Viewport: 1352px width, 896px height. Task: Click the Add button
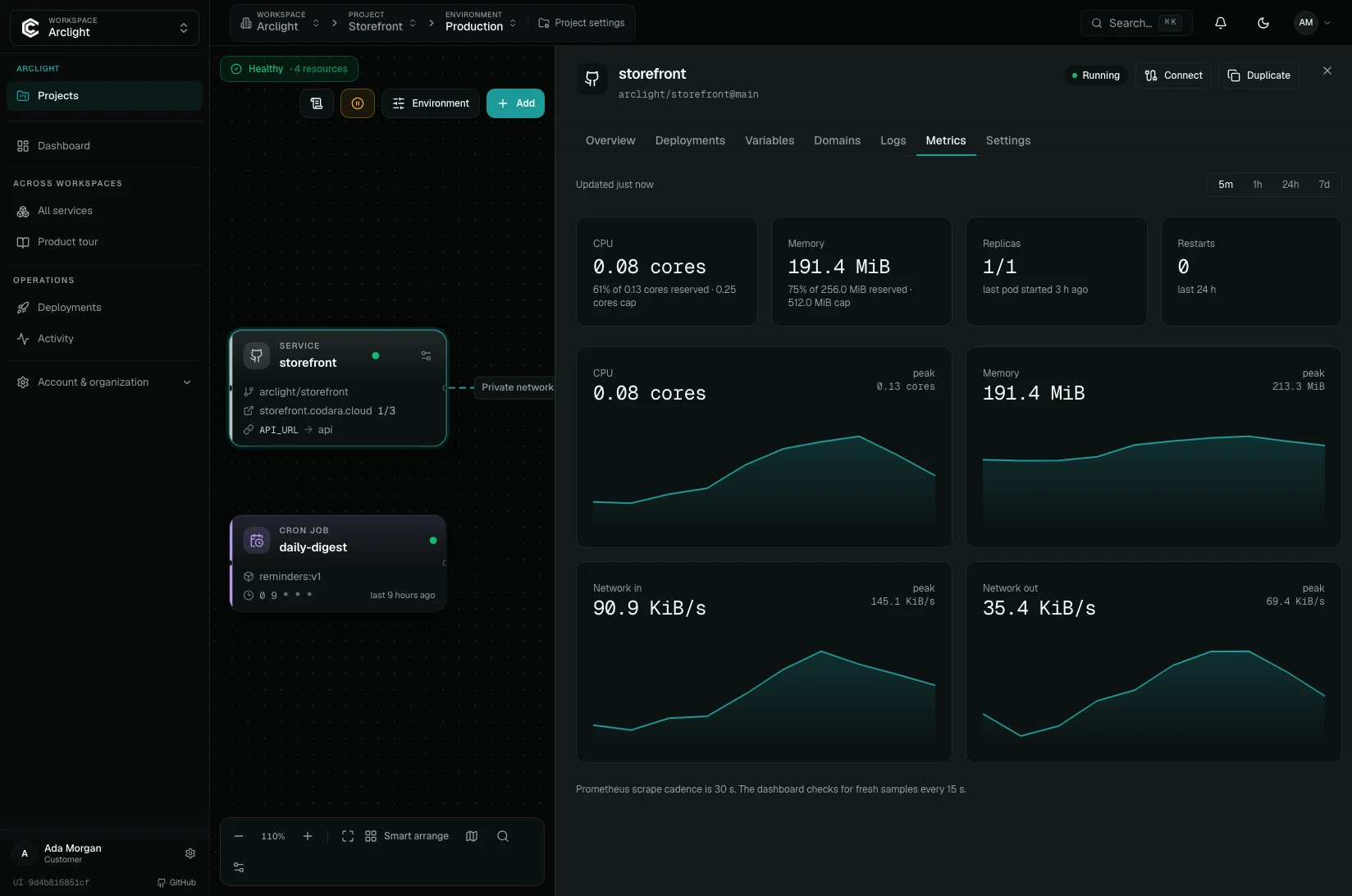[x=515, y=103]
